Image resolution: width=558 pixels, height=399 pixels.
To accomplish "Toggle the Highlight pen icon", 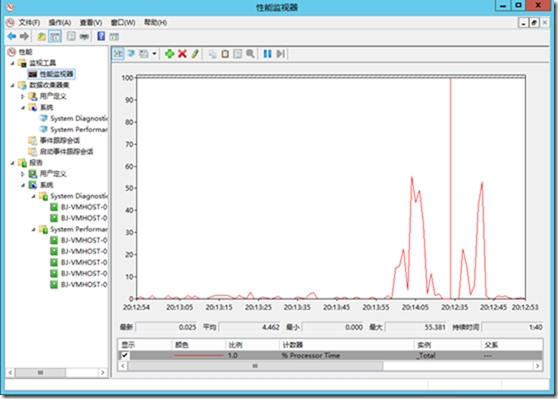I will point(195,54).
